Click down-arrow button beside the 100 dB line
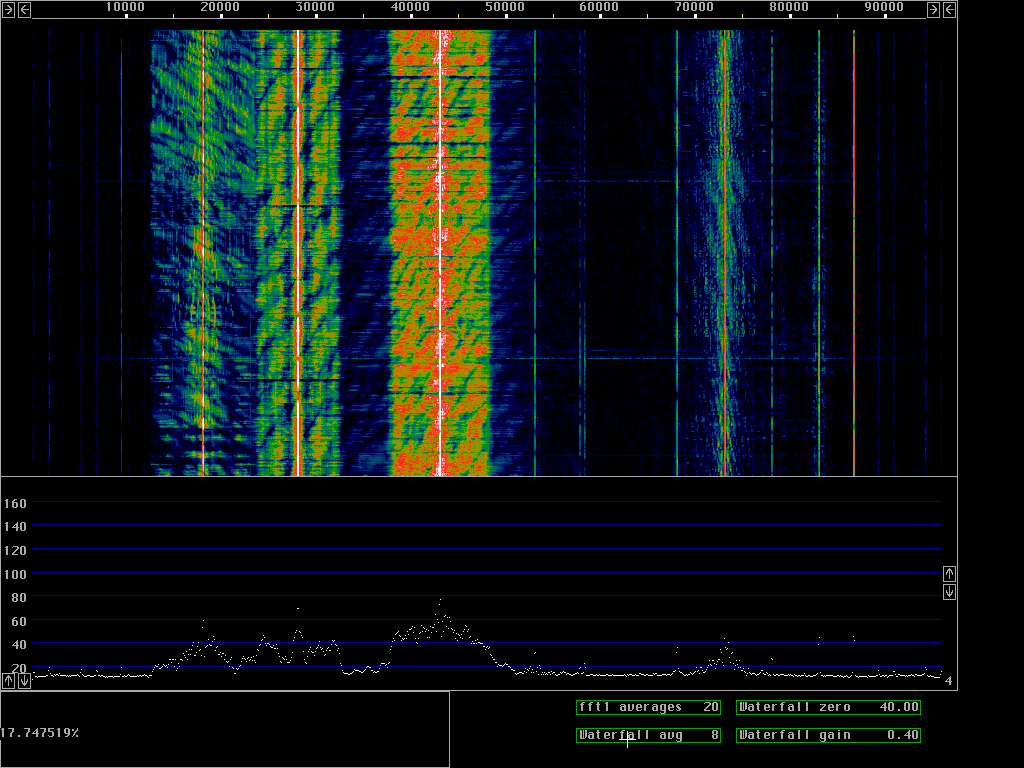 (x=950, y=592)
